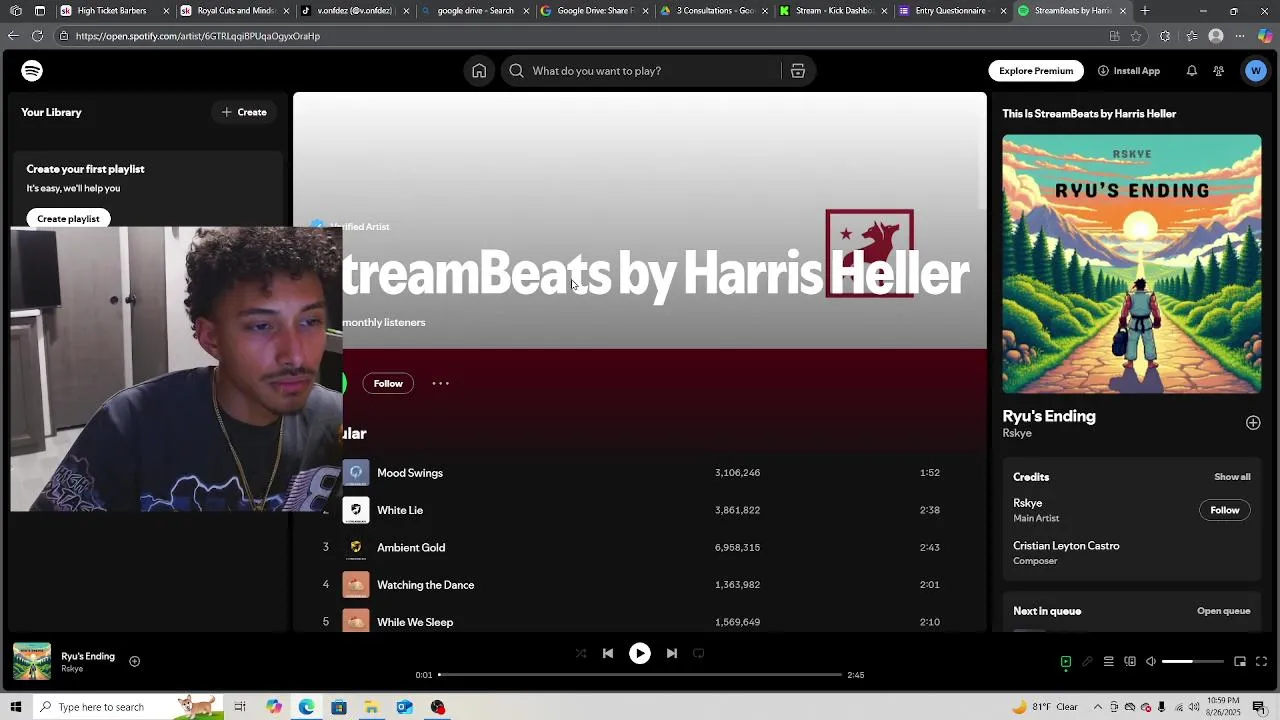Go to Spotify Home via house icon
This screenshot has height=720, width=1280.
pyautogui.click(x=479, y=71)
